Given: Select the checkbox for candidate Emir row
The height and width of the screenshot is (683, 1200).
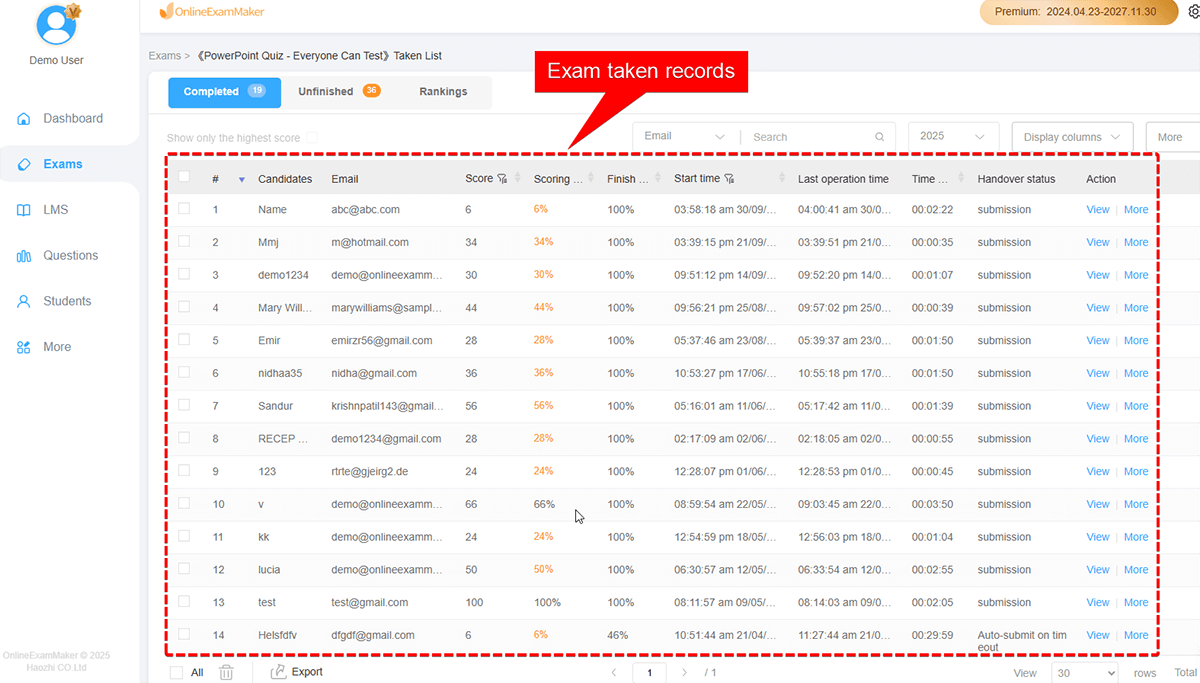Looking at the screenshot, I should pos(184,340).
